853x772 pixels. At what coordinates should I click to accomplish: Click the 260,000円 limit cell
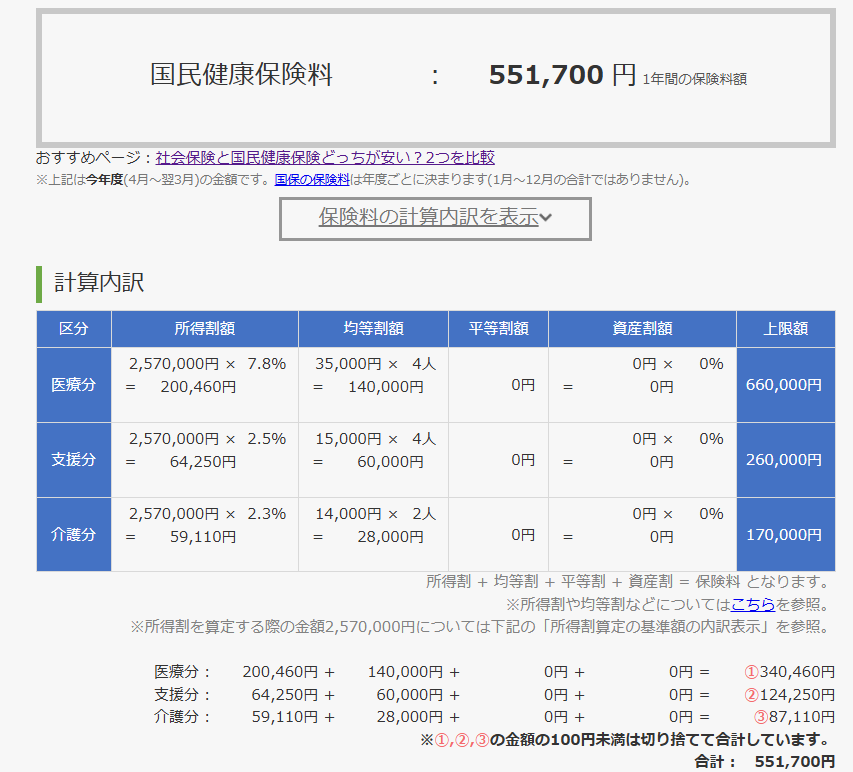(786, 460)
